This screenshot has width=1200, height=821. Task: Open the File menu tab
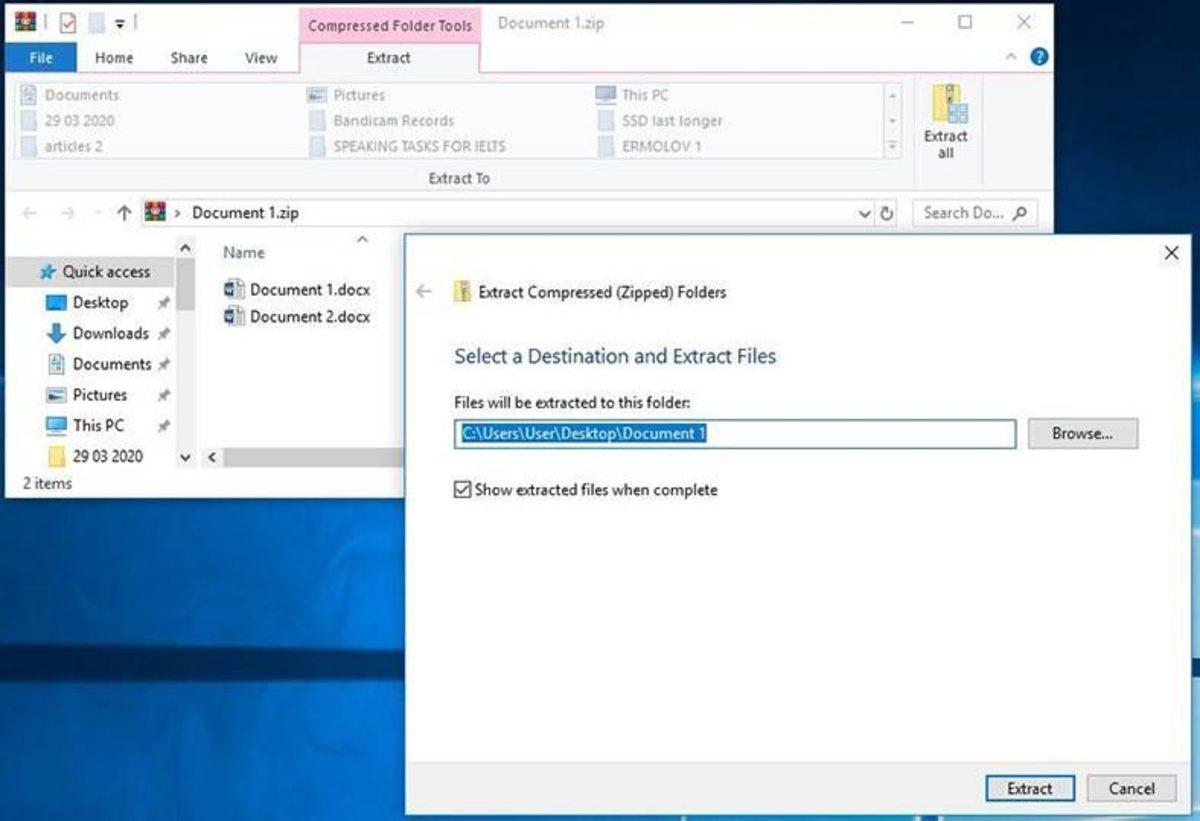coord(41,58)
